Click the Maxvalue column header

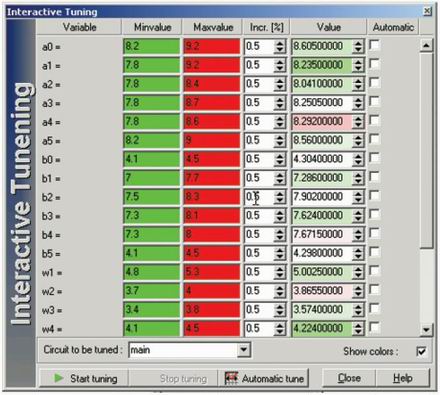pos(213,27)
